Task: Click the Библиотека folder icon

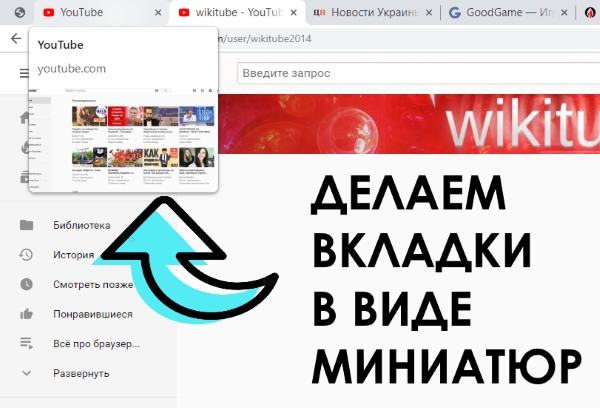Action: 26,225
